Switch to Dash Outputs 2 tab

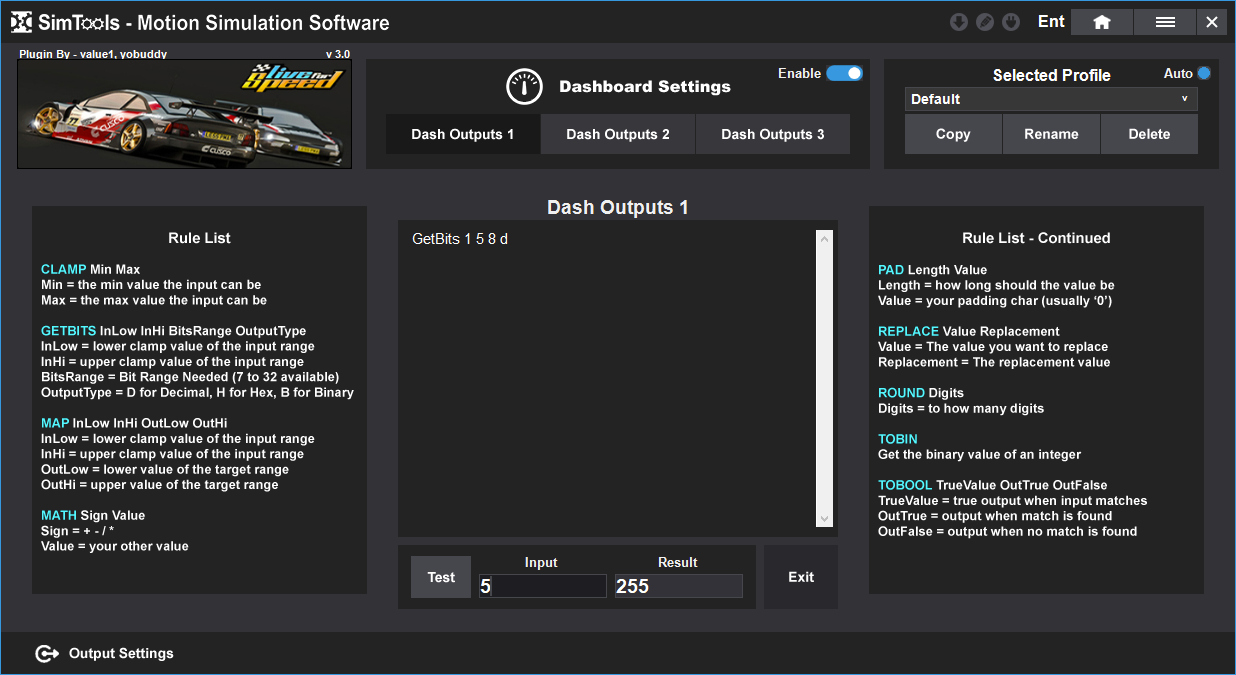point(618,134)
